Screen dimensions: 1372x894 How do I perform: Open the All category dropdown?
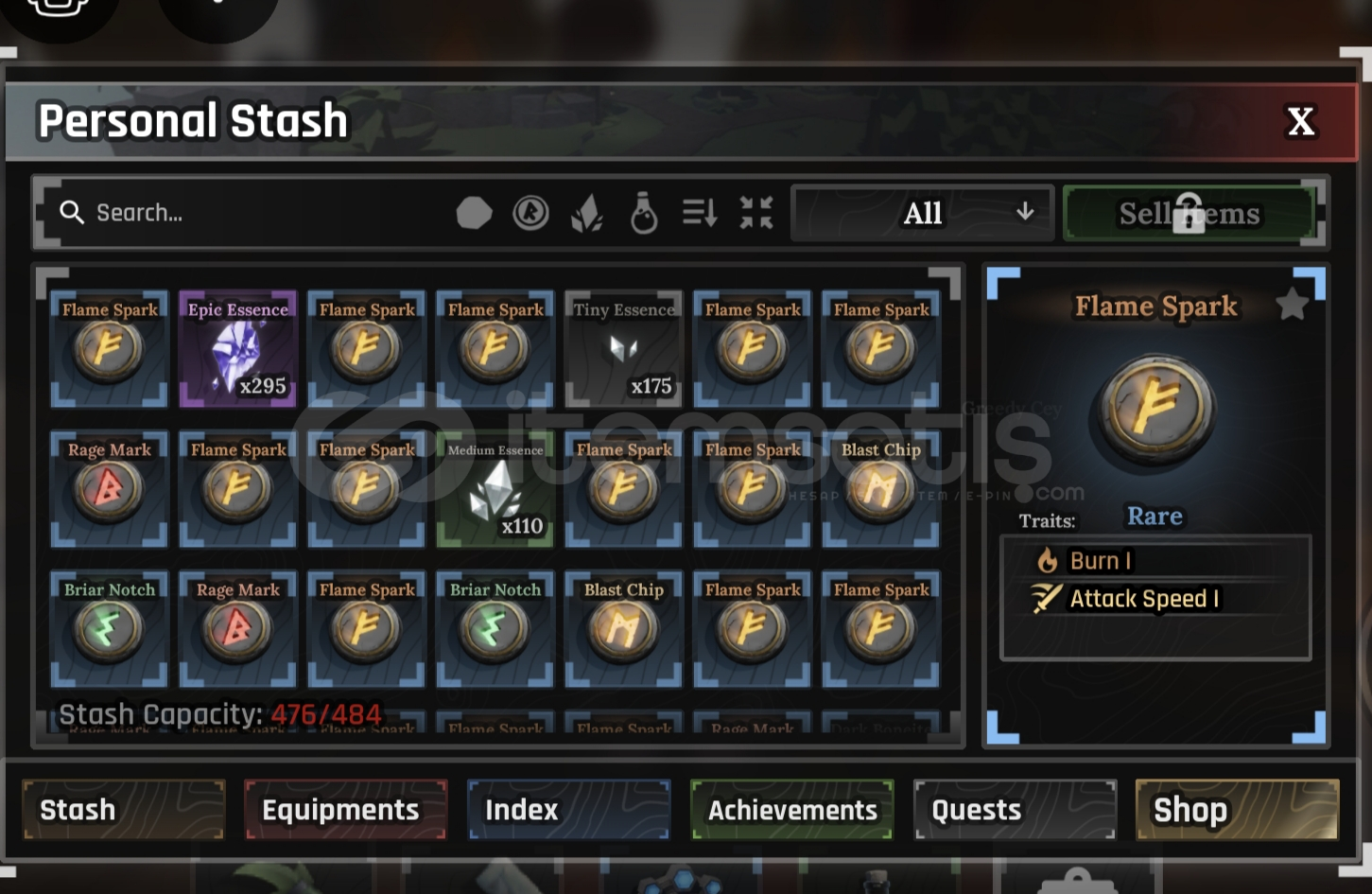(x=923, y=213)
